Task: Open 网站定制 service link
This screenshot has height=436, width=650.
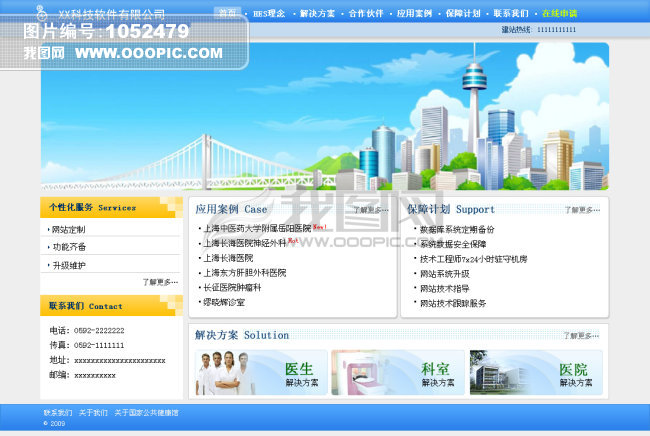Action: pos(68,230)
